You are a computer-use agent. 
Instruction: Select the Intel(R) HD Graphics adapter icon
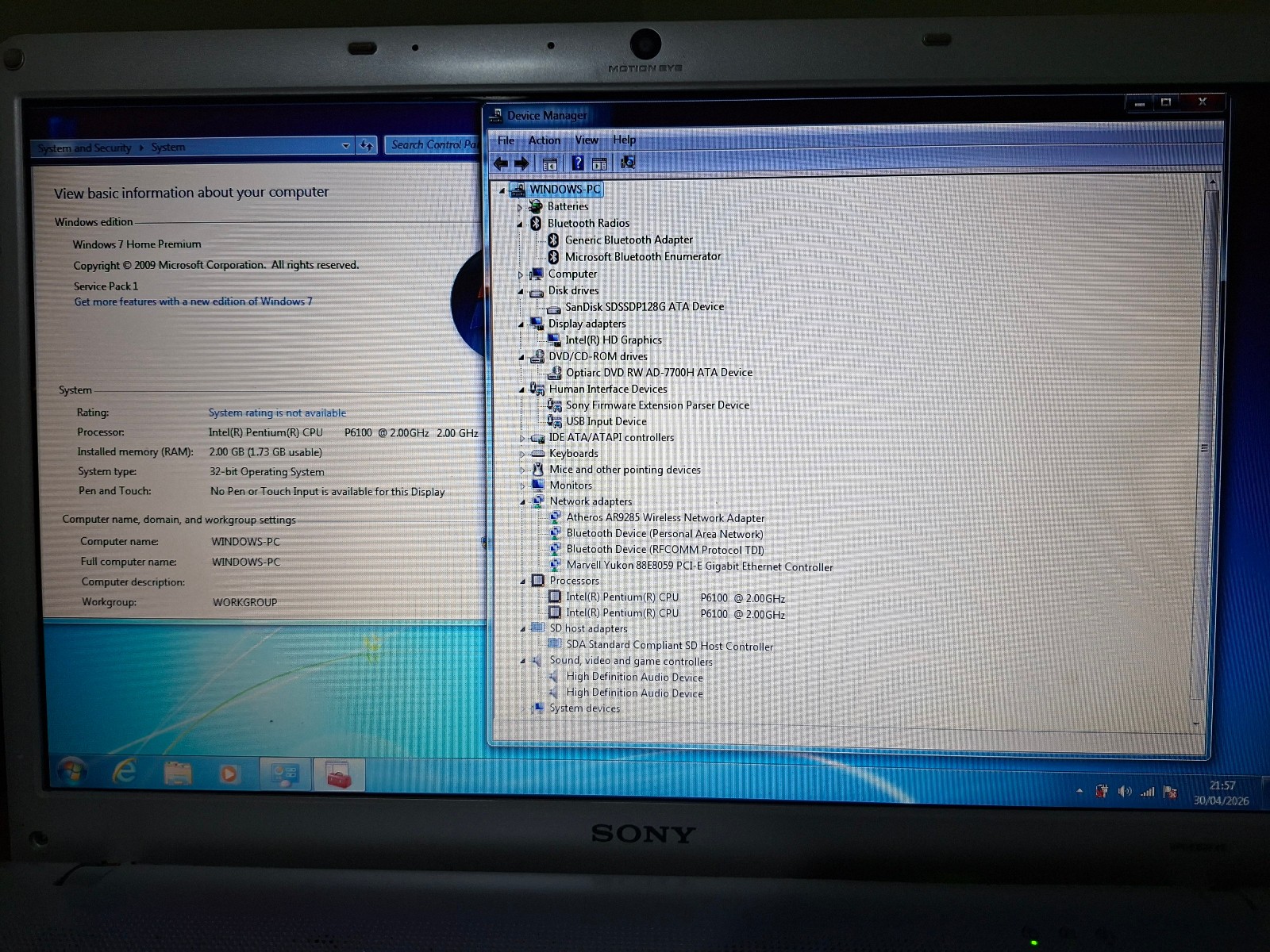click(x=554, y=340)
